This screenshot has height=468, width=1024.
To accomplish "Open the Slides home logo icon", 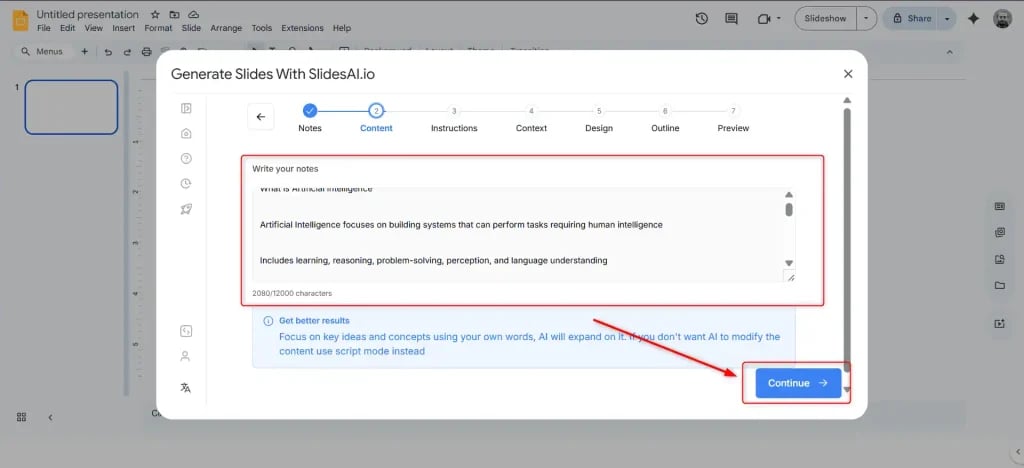I will coord(20,20).
